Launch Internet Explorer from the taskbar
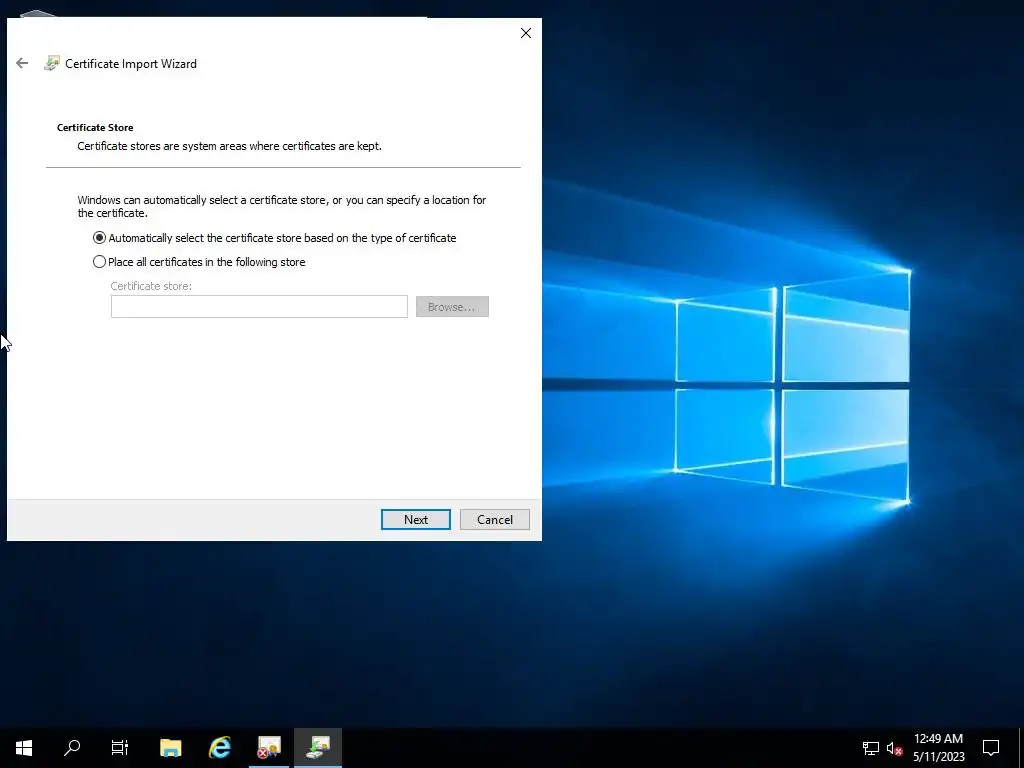Image resolution: width=1024 pixels, height=768 pixels. click(220, 748)
